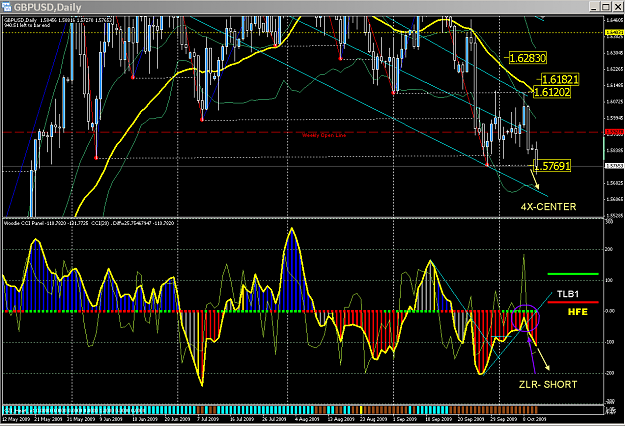Open the chart window system menu icon
The image size is (625, 426).
(x=6, y=7)
